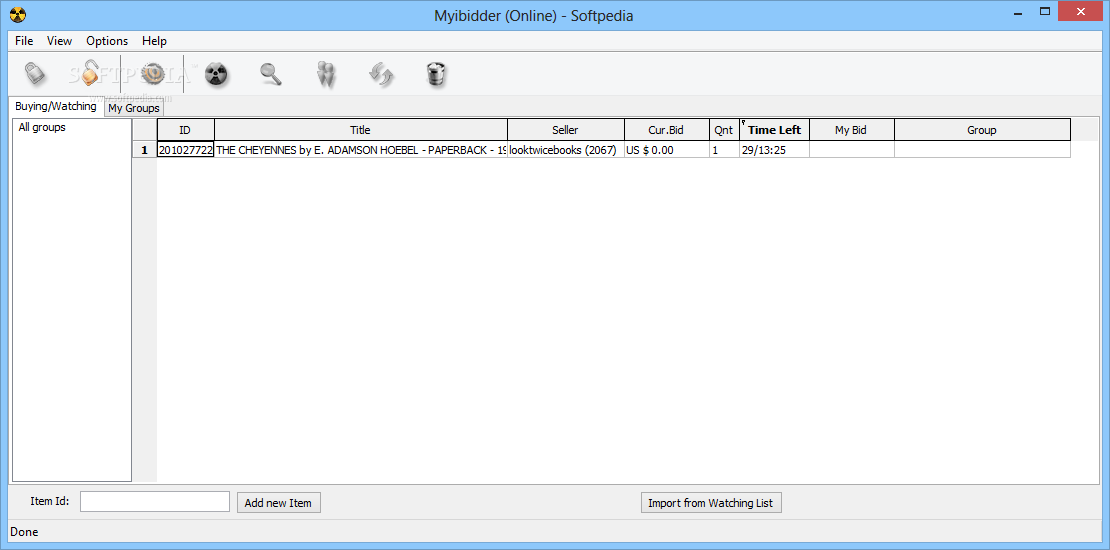Close the Myibidder window

tap(1080, 11)
